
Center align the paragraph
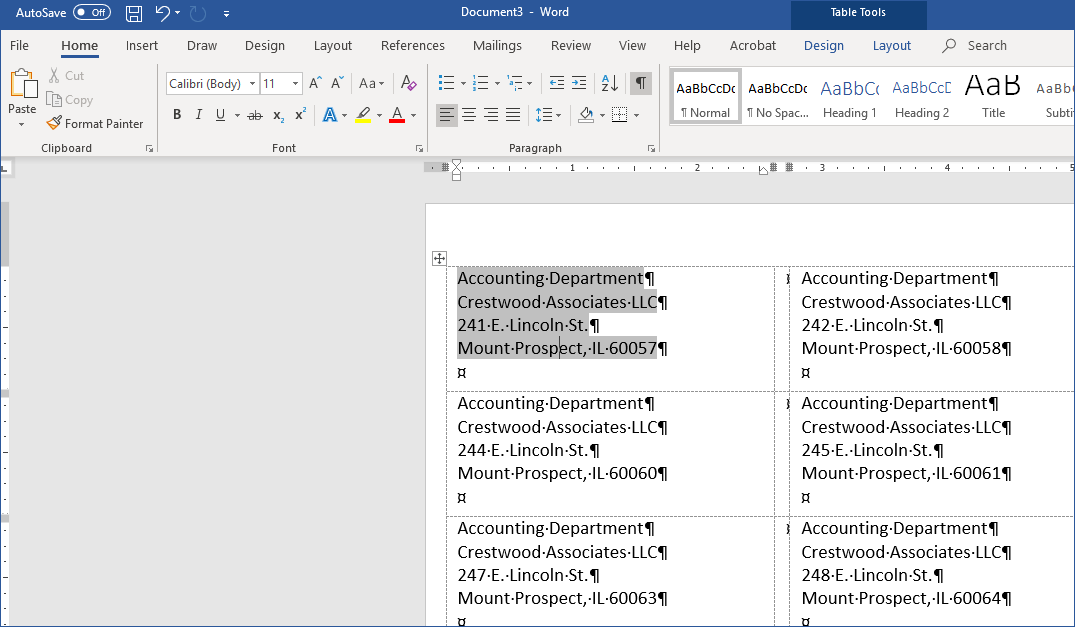click(x=469, y=115)
